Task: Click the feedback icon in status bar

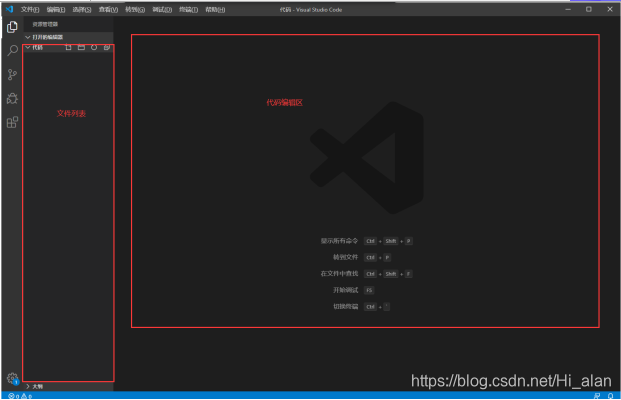Action: point(597,396)
